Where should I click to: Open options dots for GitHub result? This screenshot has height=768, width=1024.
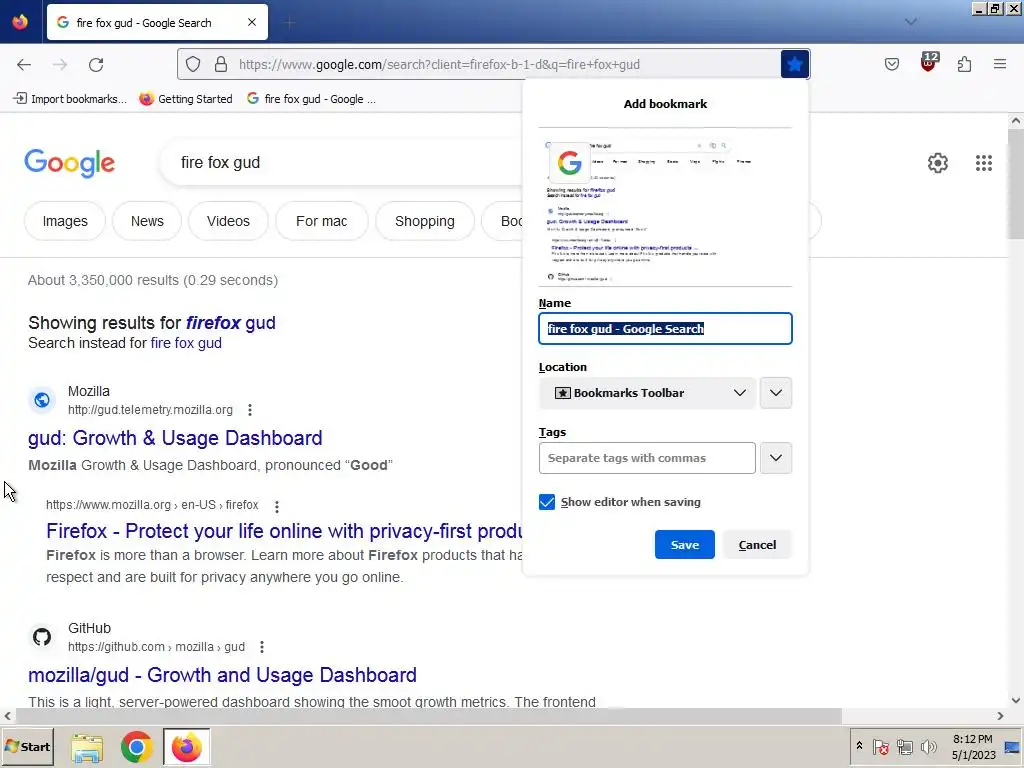262,647
